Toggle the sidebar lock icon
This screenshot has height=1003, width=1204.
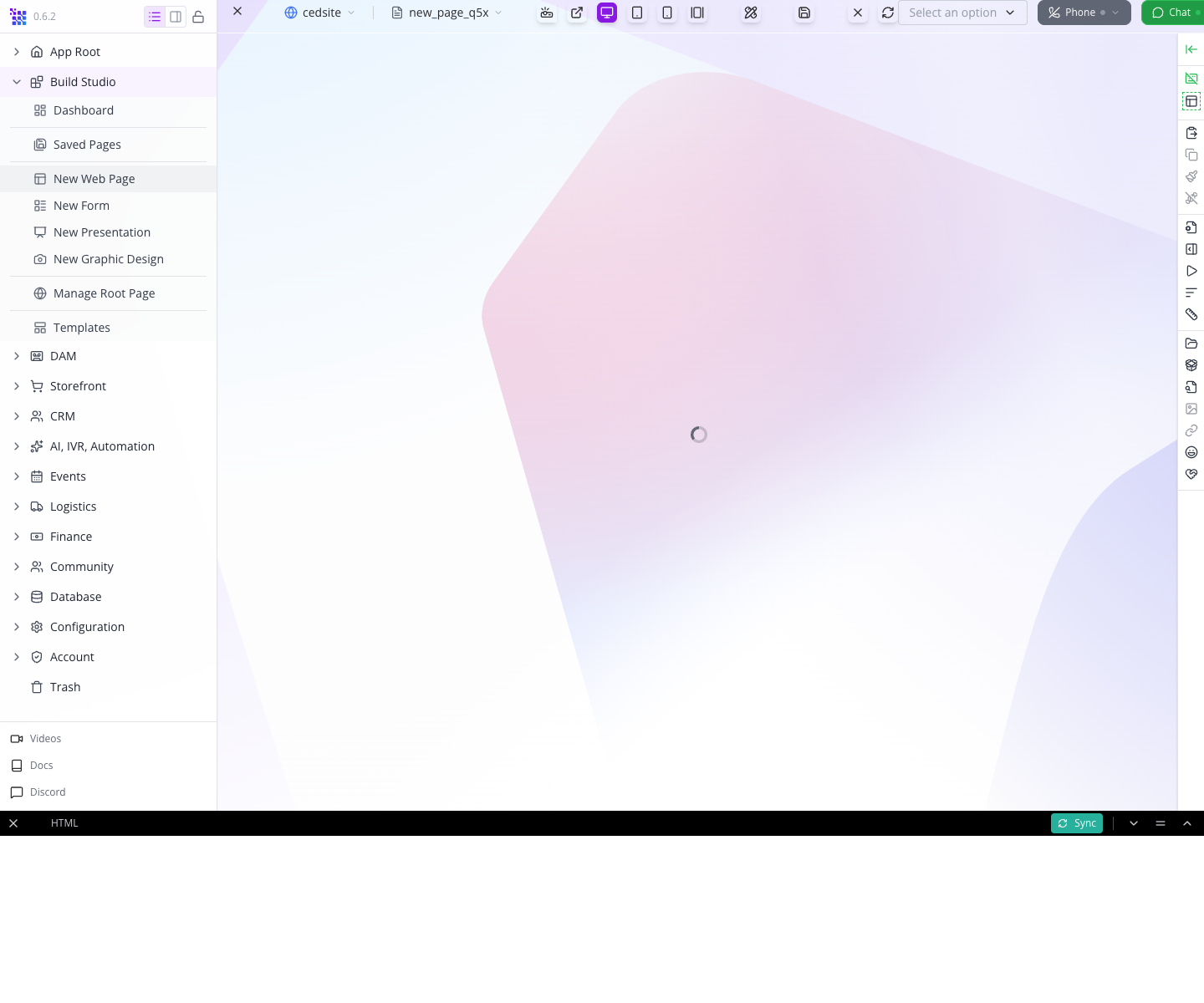tap(198, 17)
